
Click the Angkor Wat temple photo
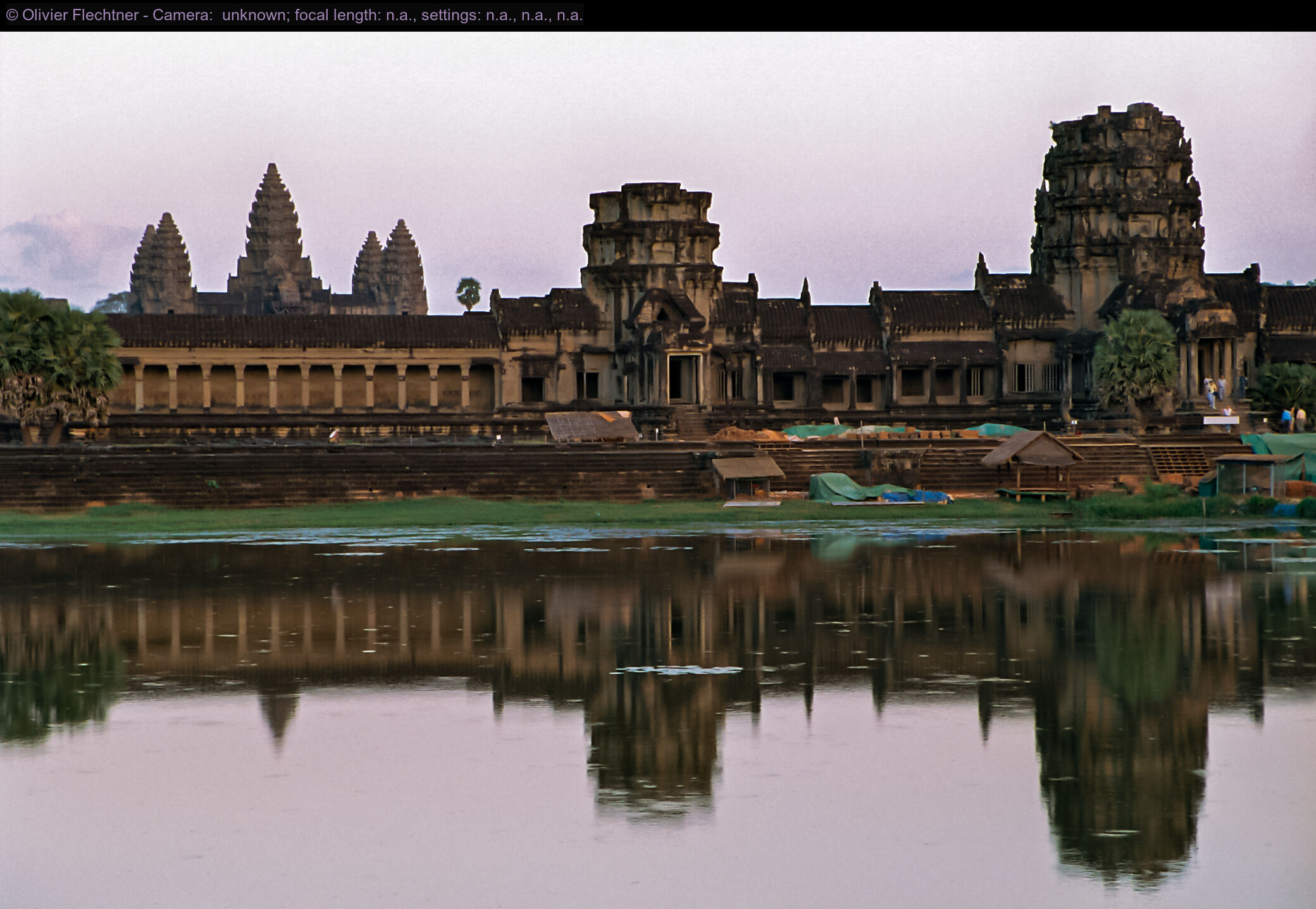point(658,470)
